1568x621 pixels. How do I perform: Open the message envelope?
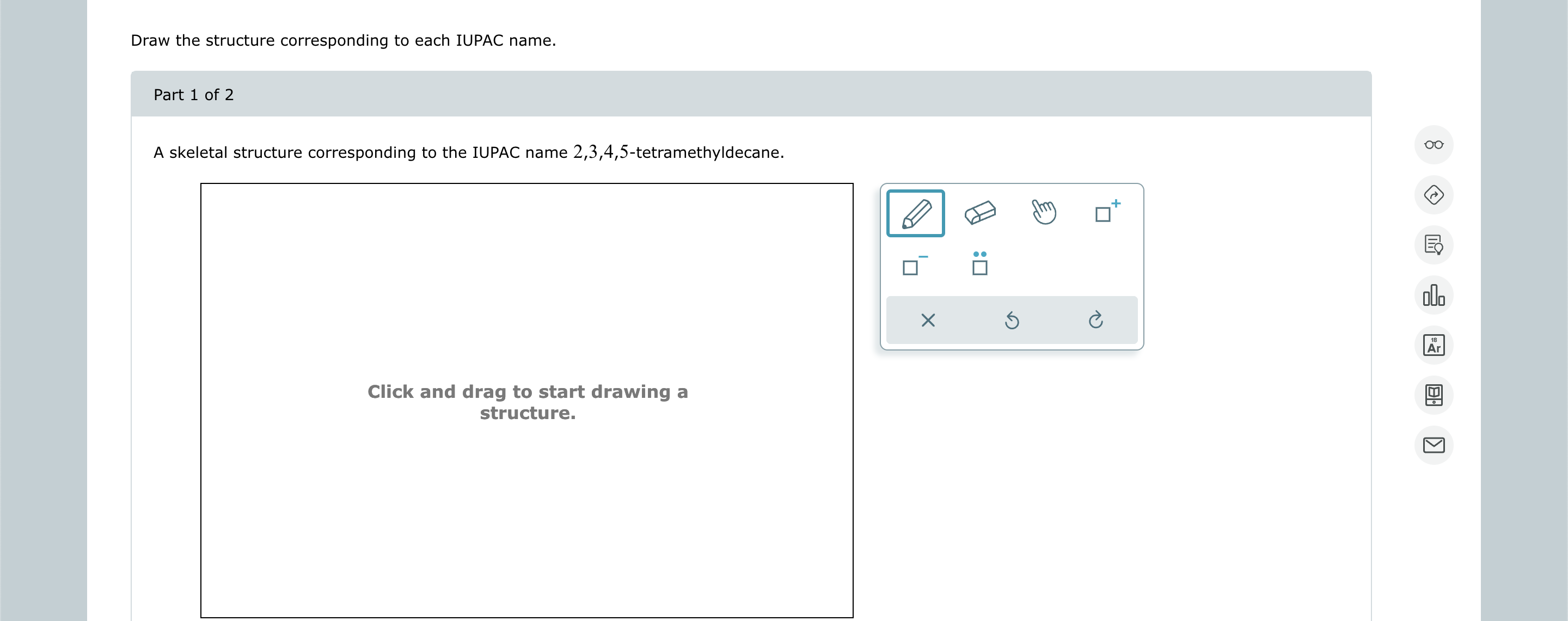[1434, 445]
